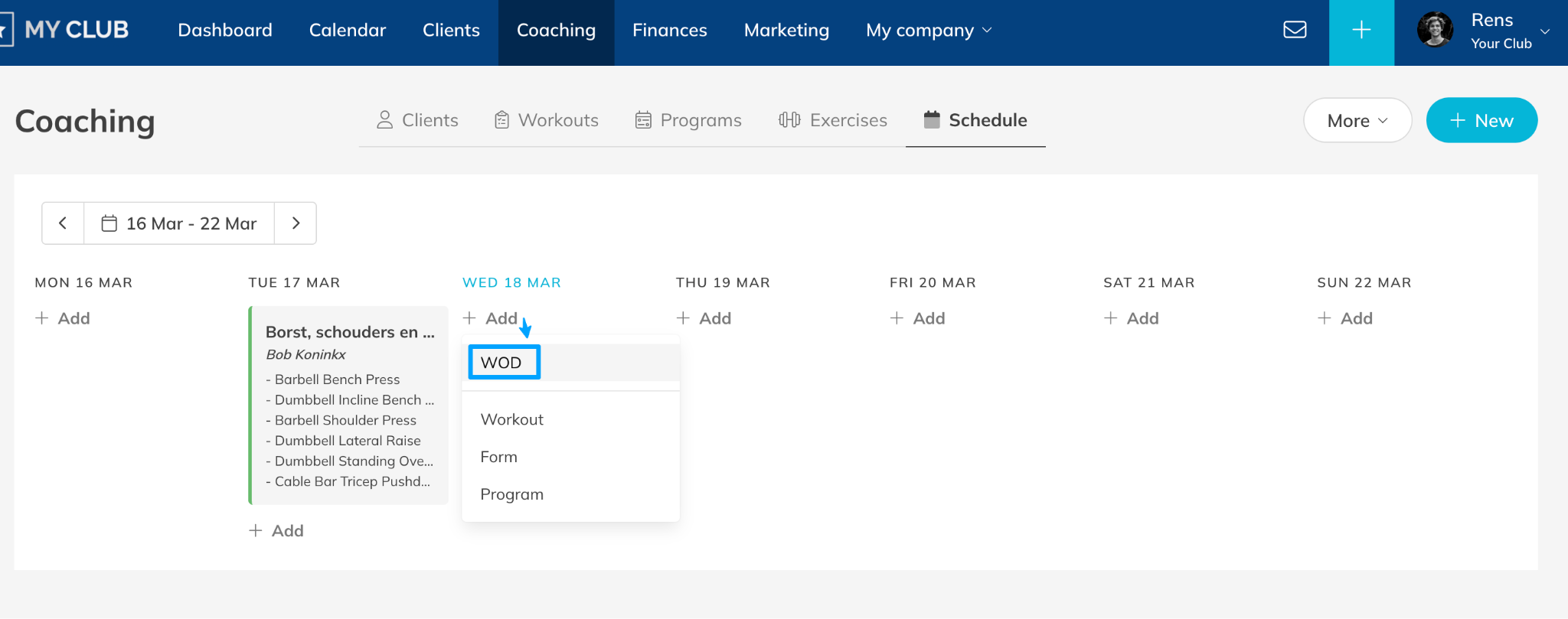Viewport: 1568px width, 619px height.
Task: Open the Exercises dumbbell tab
Action: pyautogui.click(x=833, y=120)
